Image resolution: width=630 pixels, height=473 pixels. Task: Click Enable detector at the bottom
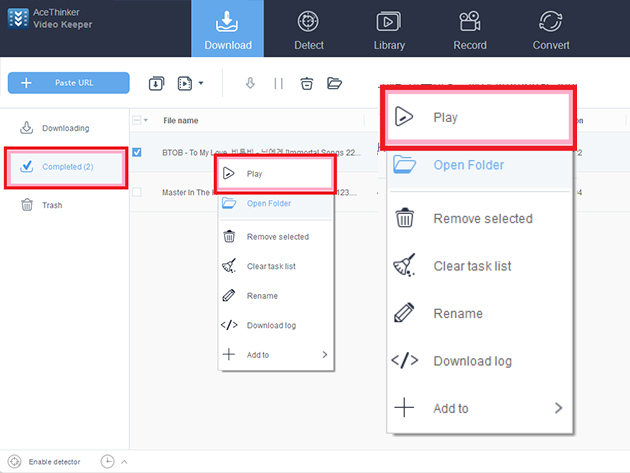point(51,461)
